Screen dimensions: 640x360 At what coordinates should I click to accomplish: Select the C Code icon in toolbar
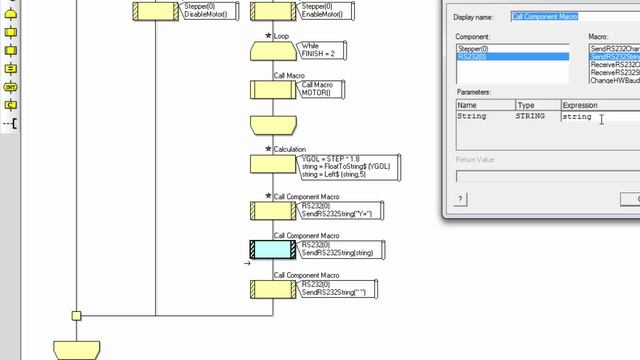(x=11, y=105)
